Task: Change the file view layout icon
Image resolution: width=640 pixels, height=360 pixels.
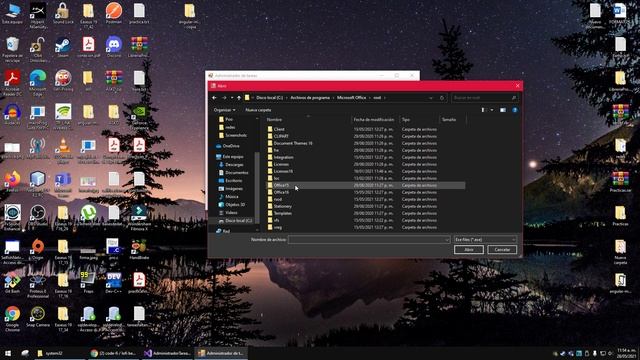Action: (x=484, y=110)
